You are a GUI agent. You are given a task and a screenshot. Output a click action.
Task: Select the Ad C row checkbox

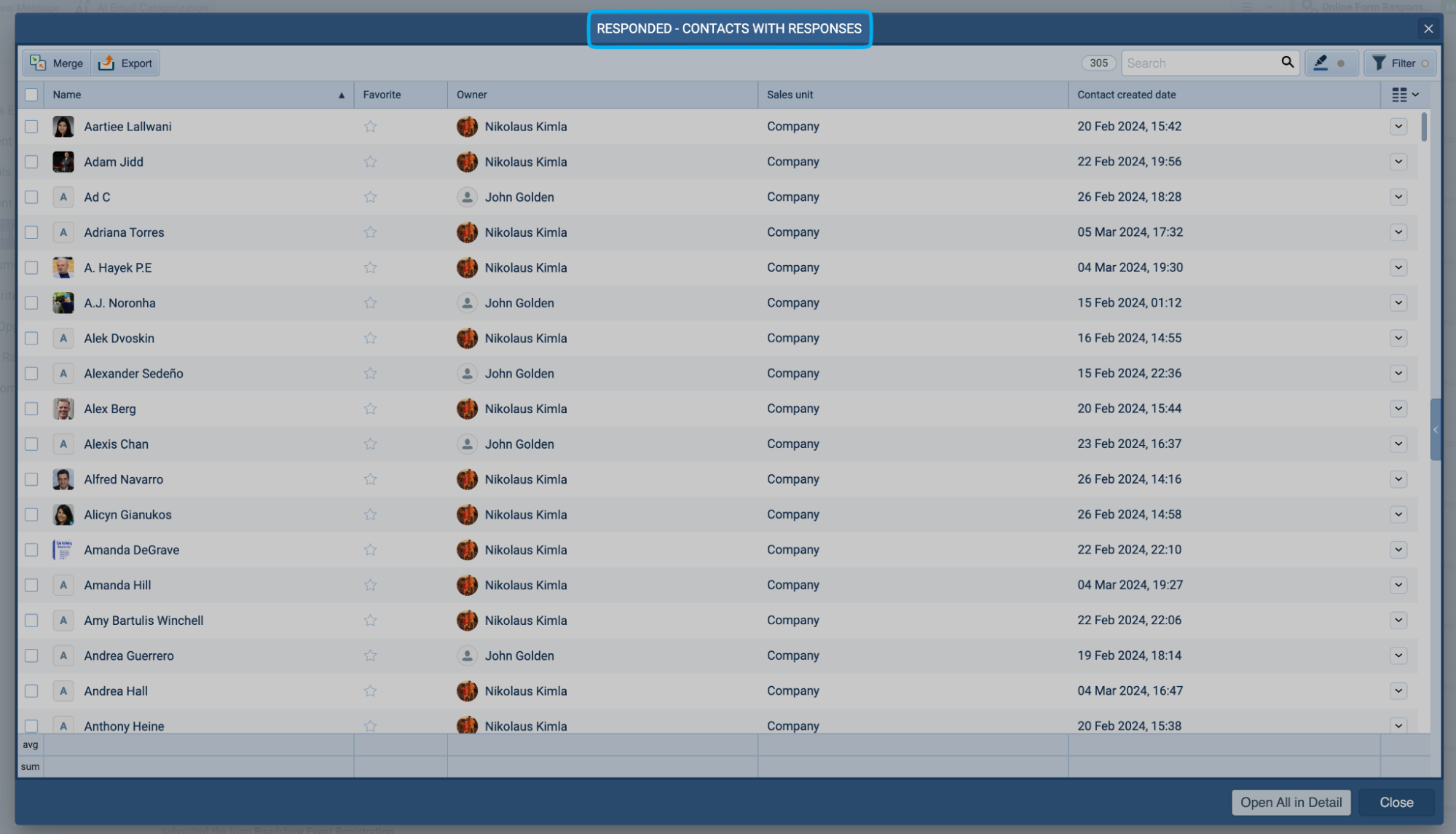tap(31, 197)
